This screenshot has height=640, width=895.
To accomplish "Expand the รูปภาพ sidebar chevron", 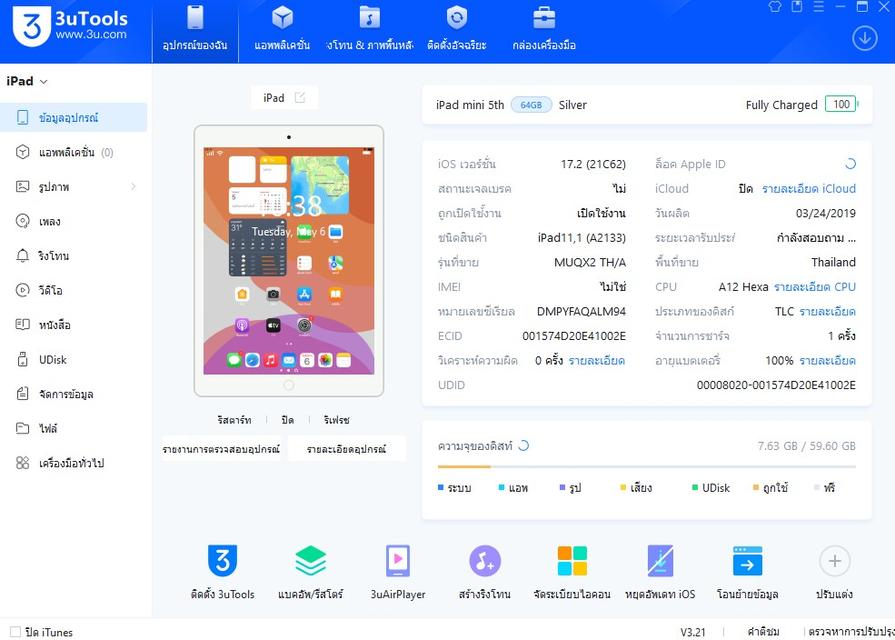I will (x=134, y=187).
